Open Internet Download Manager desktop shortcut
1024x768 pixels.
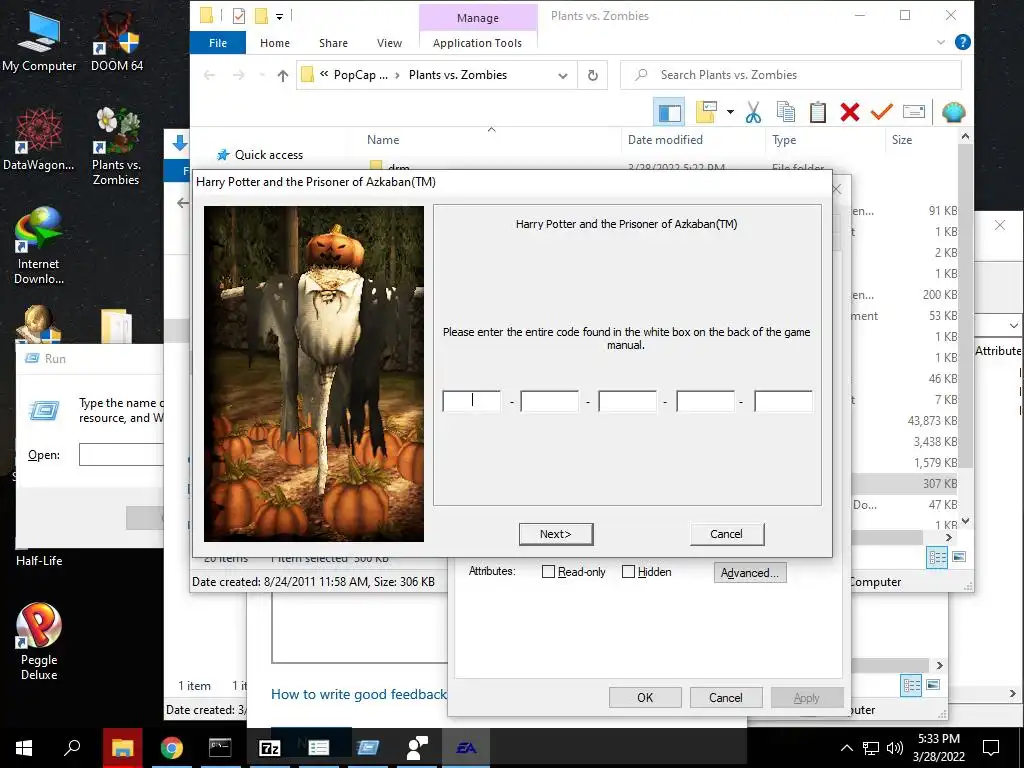click(39, 246)
